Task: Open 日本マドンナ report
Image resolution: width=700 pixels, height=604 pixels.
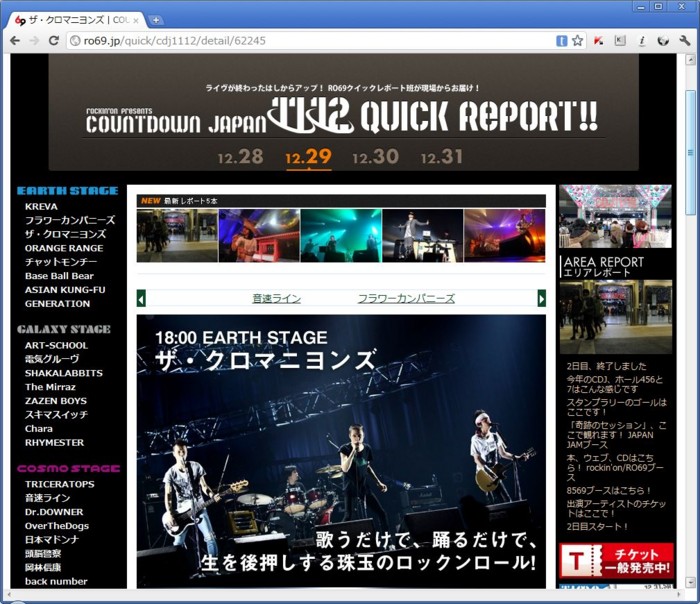Action: tap(52, 540)
